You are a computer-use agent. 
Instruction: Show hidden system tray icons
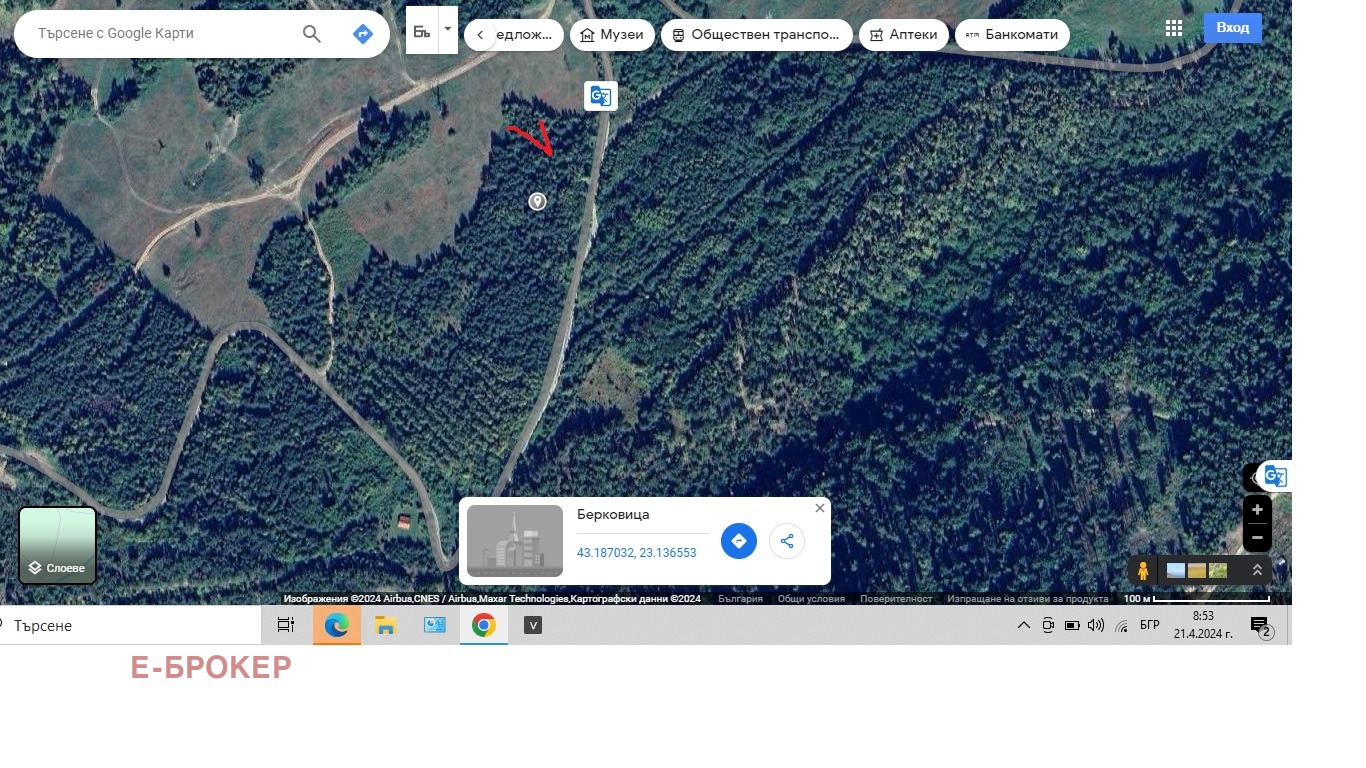point(1023,626)
